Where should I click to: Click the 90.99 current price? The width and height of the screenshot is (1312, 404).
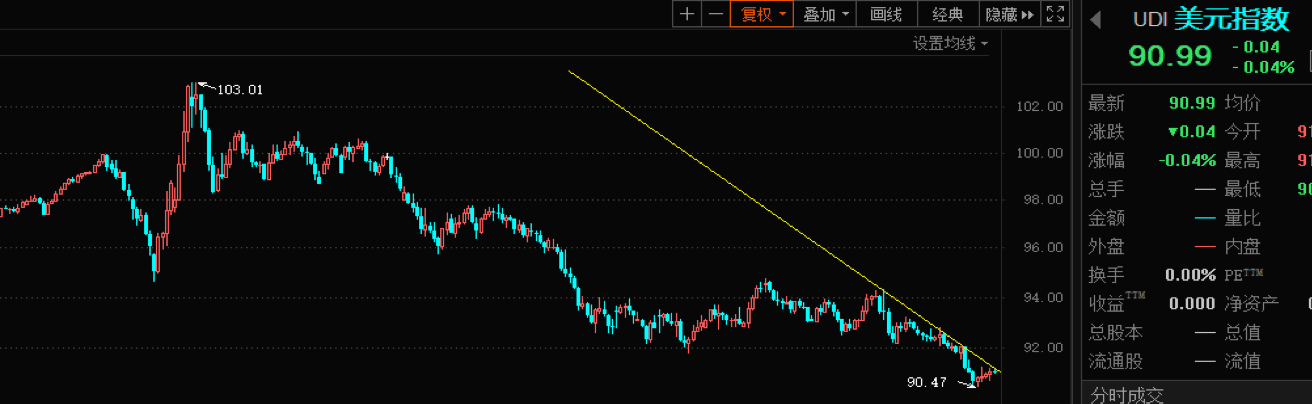1170,56
